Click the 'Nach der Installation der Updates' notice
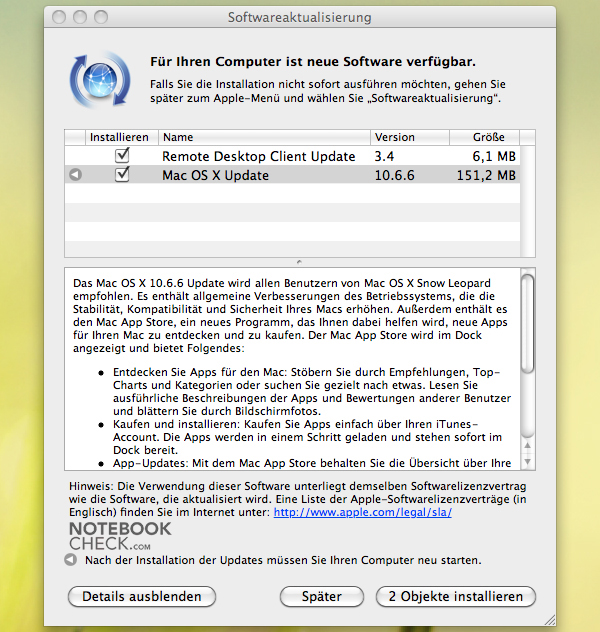This screenshot has width=600, height=632. (283, 560)
